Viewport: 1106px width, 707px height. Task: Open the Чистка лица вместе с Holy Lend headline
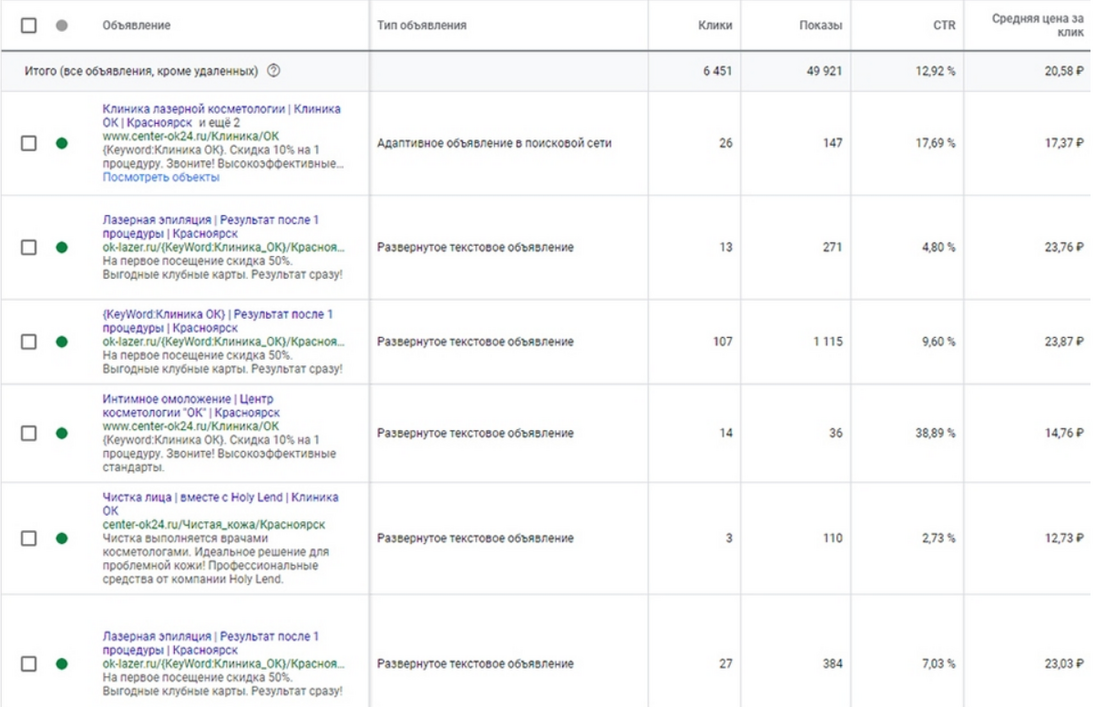[x=220, y=504]
